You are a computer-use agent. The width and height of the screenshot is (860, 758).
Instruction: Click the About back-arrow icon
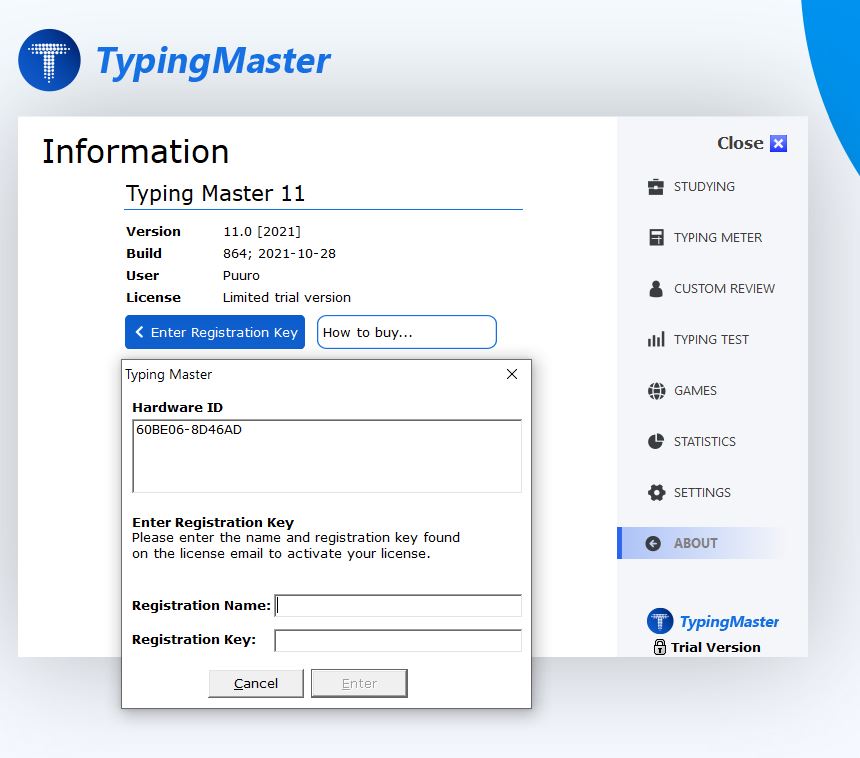[x=653, y=543]
